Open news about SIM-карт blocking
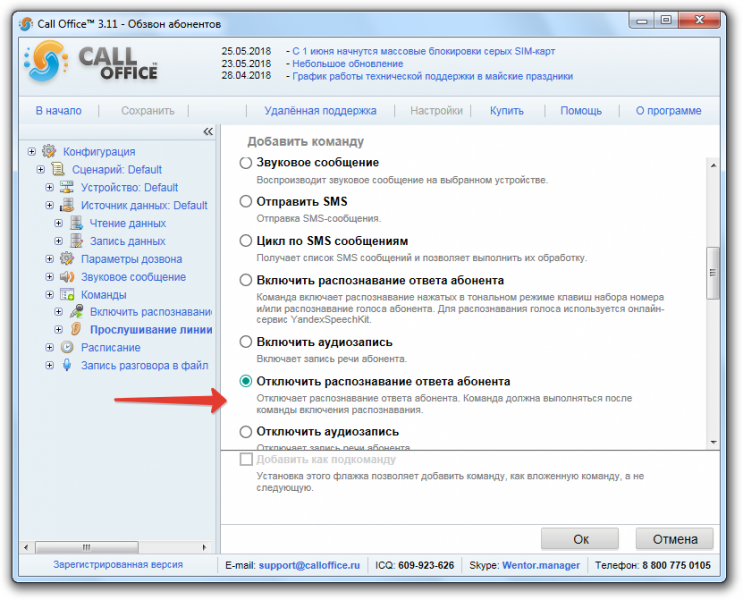The height and width of the screenshot is (600, 743). pos(423,51)
